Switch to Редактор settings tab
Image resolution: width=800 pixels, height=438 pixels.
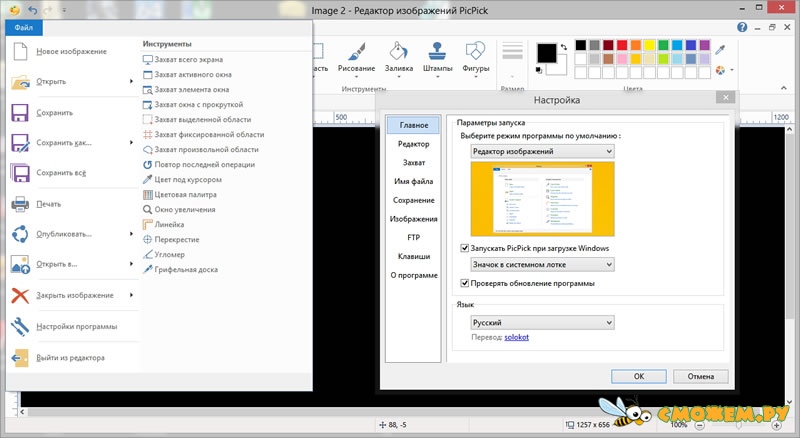click(413, 144)
